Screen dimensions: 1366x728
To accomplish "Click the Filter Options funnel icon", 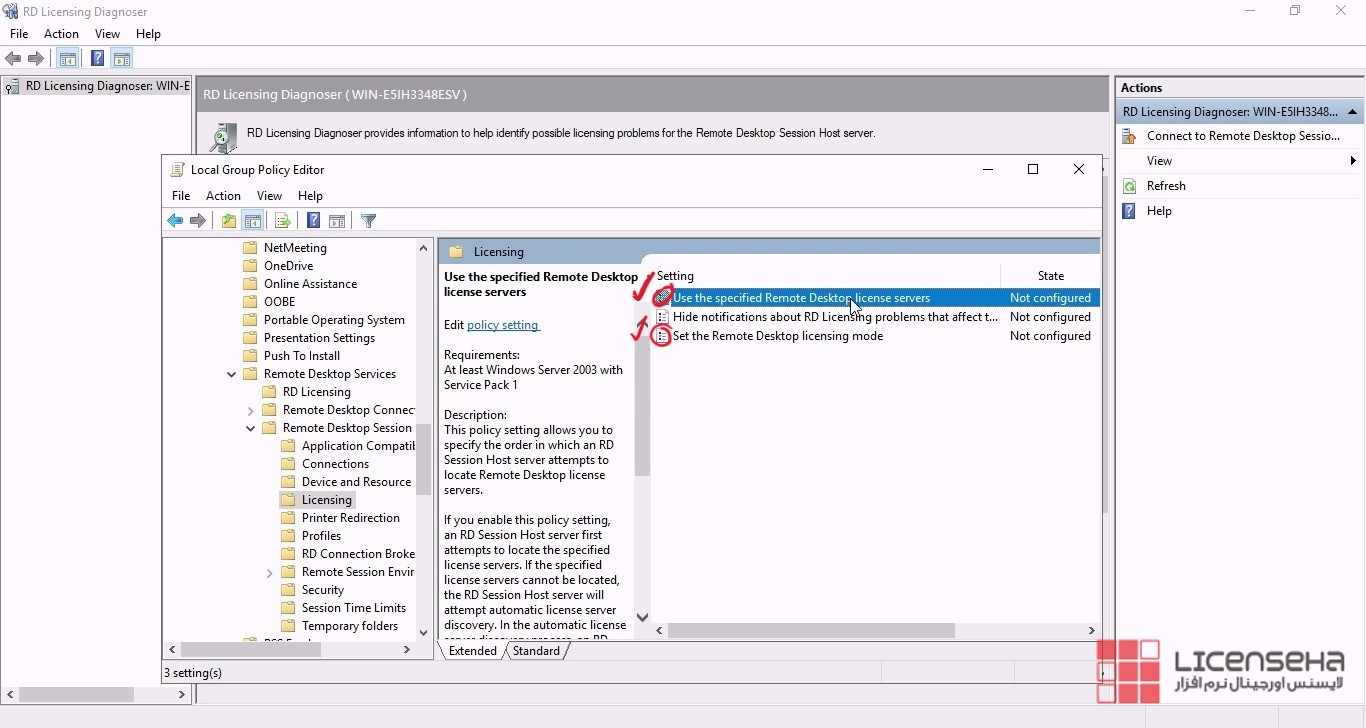I will click(x=368, y=221).
